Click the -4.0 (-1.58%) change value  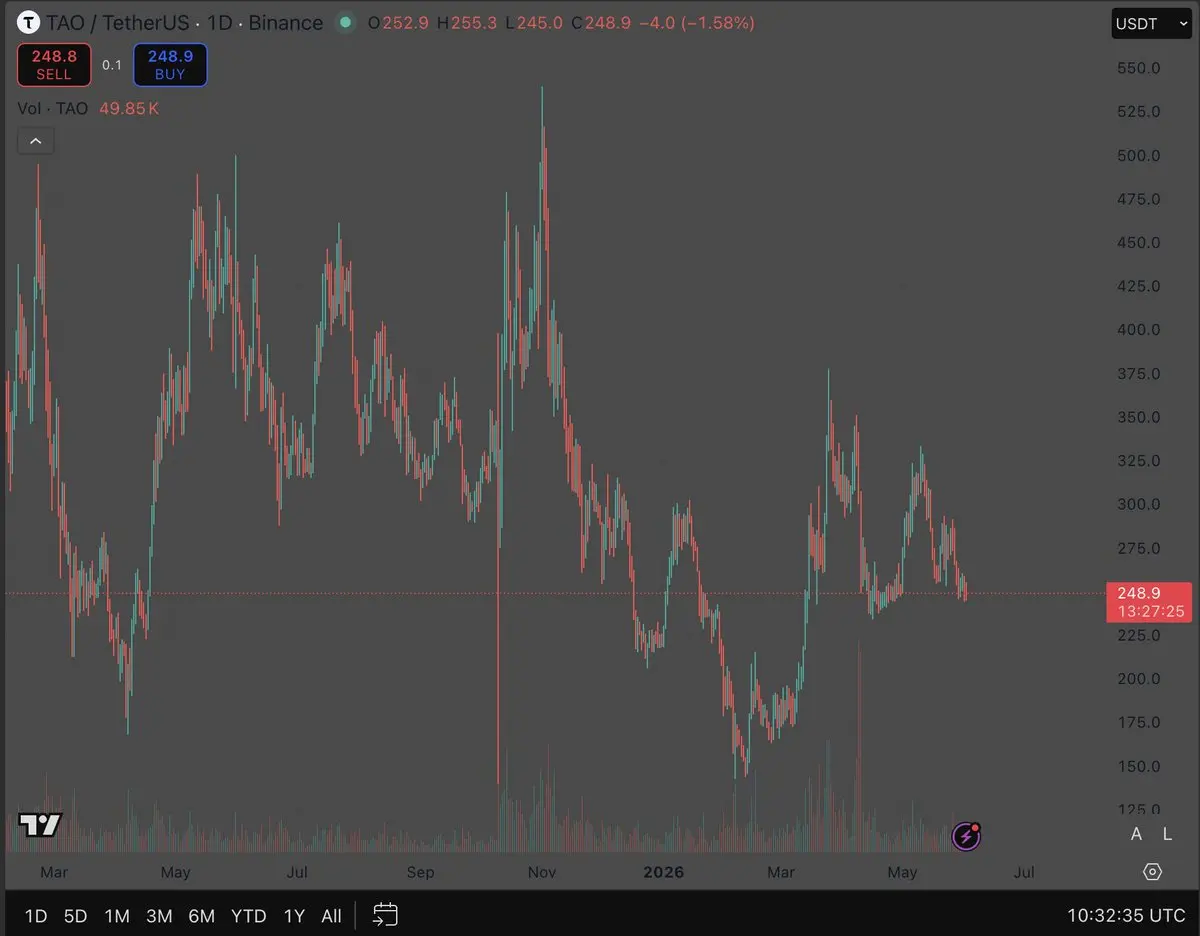click(x=696, y=22)
